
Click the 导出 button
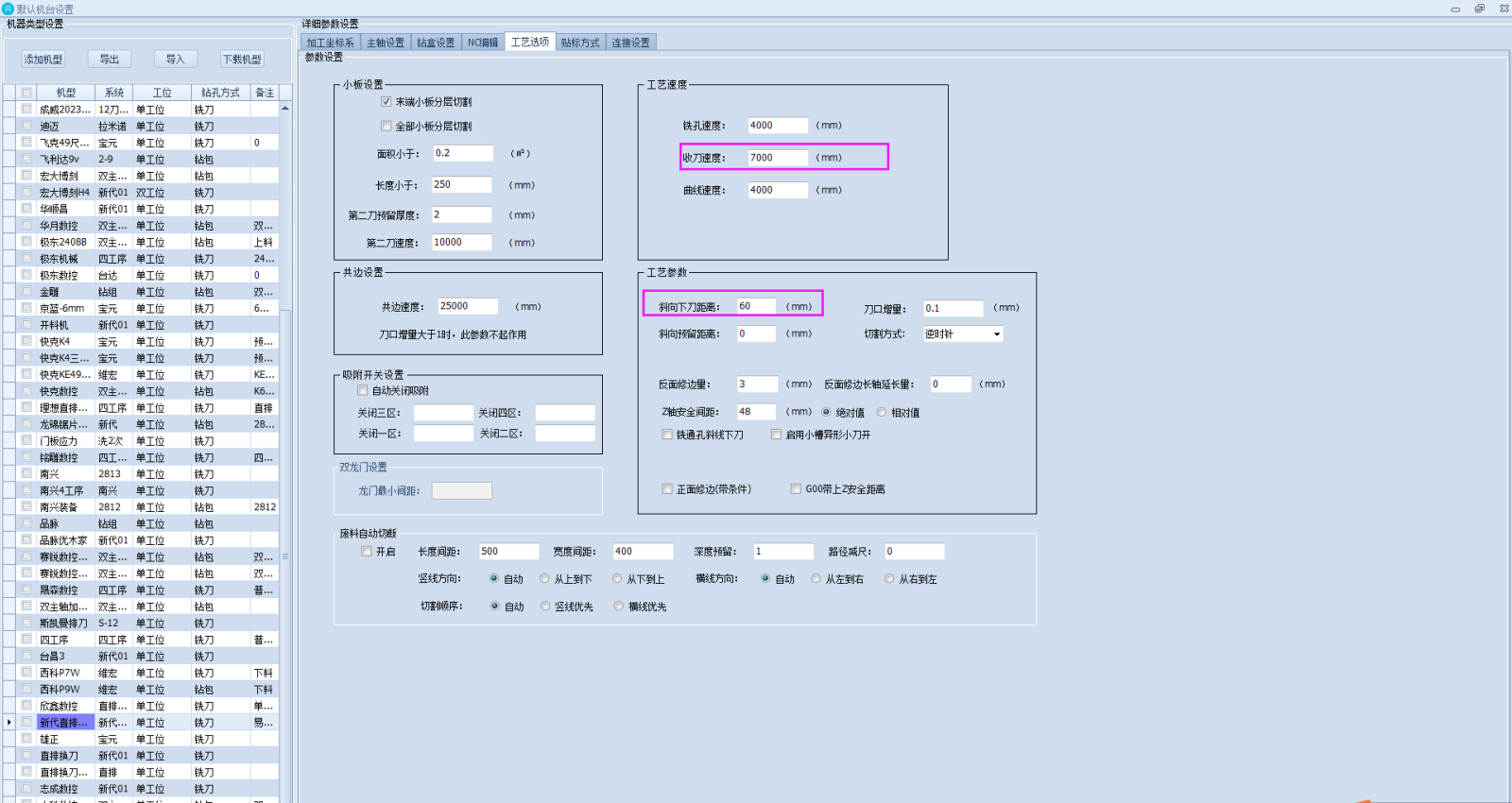(x=110, y=59)
